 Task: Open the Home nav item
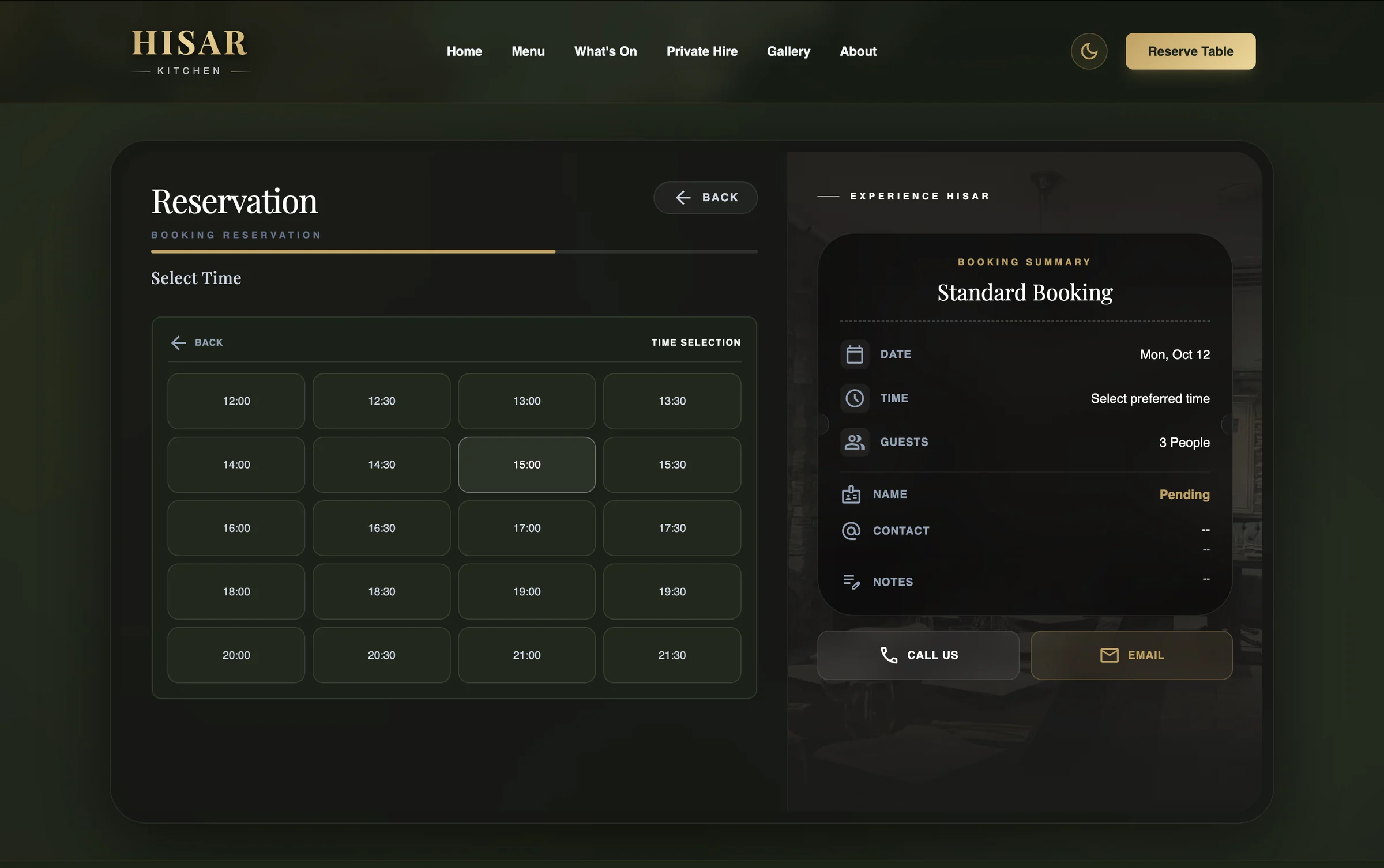464,51
